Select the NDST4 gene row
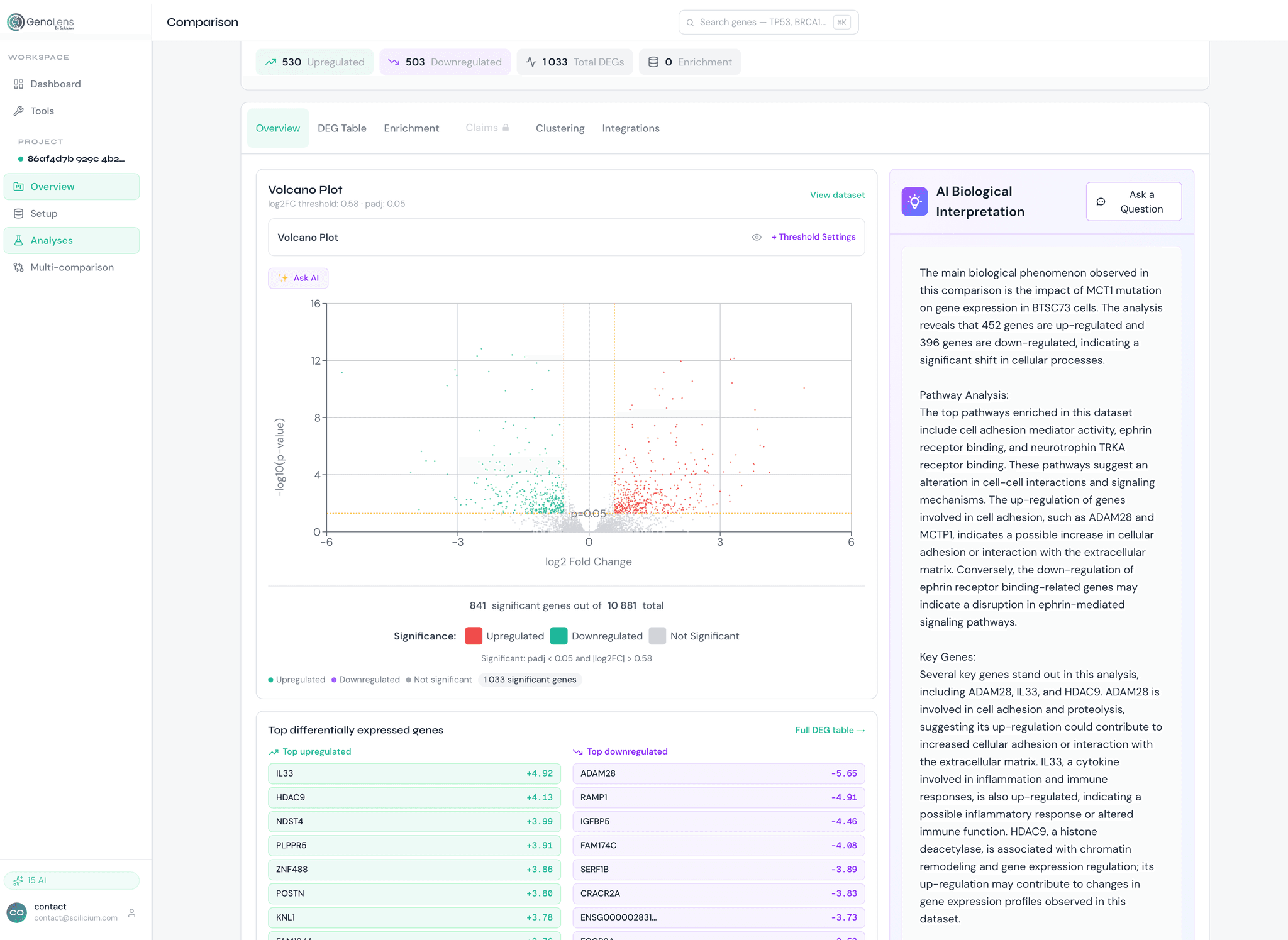1288x940 pixels. (414, 822)
